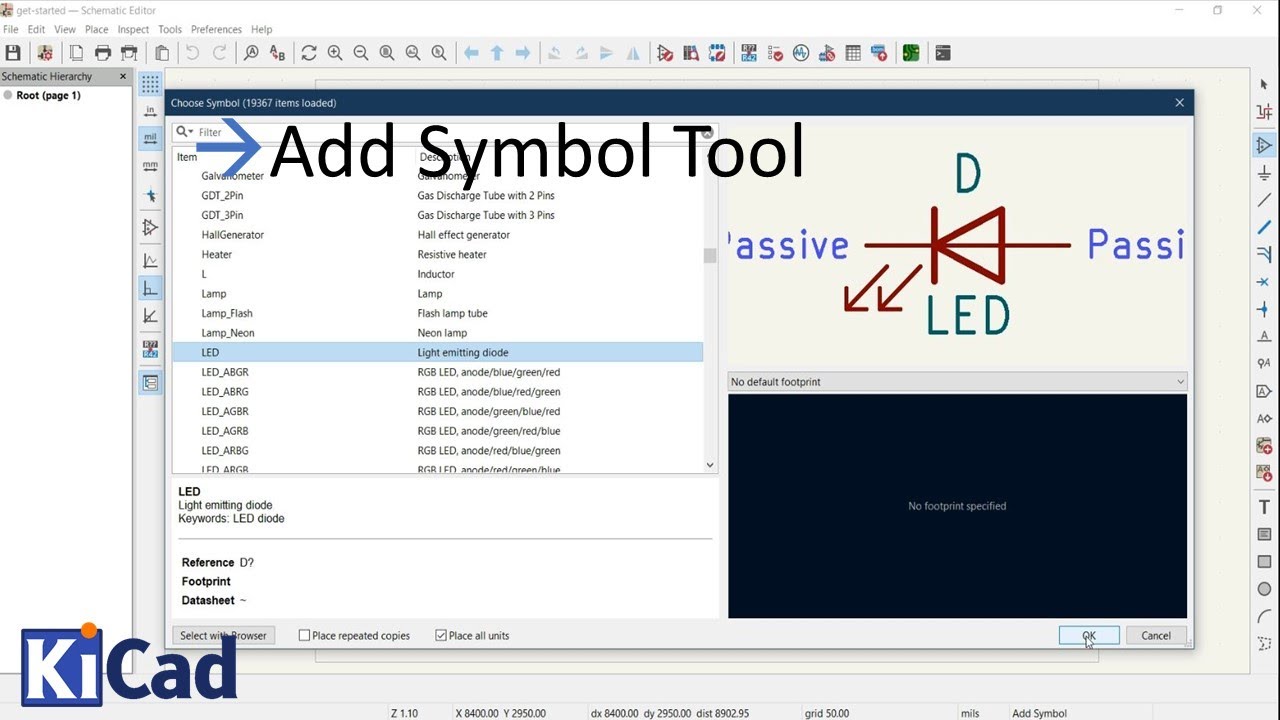Viewport: 1280px width, 720px height.
Task: Click Annotate schematic symbols icon
Action: point(749,53)
